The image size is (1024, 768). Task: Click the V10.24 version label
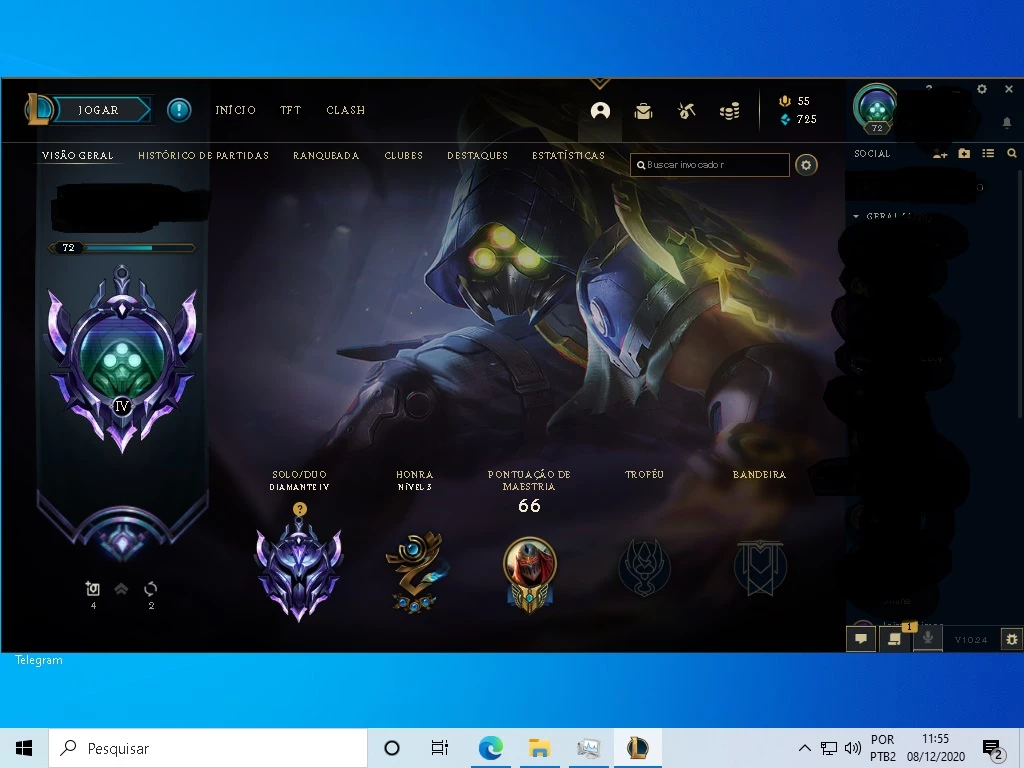pyautogui.click(x=971, y=640)
